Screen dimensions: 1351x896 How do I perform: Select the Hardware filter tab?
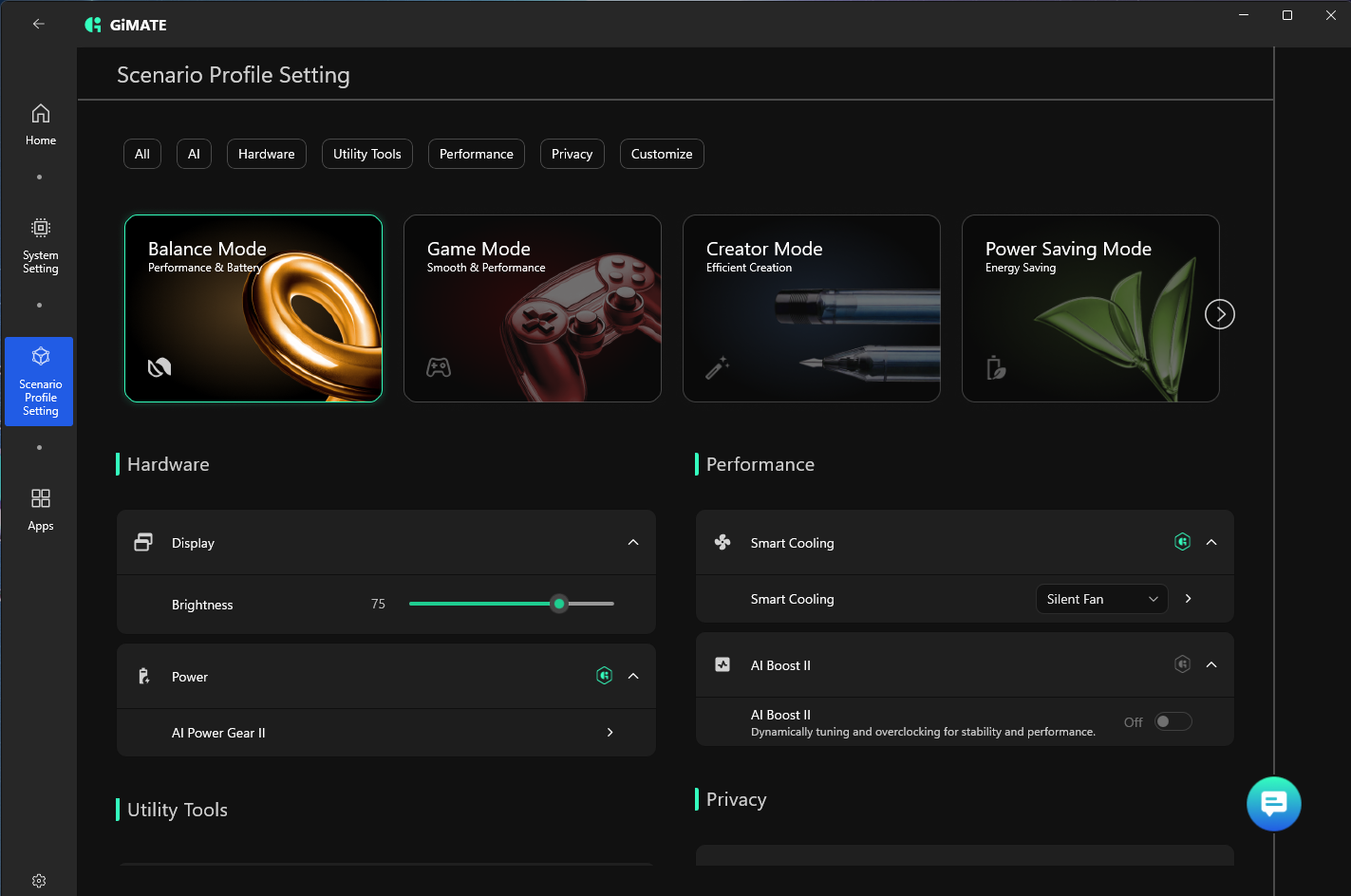266,154
